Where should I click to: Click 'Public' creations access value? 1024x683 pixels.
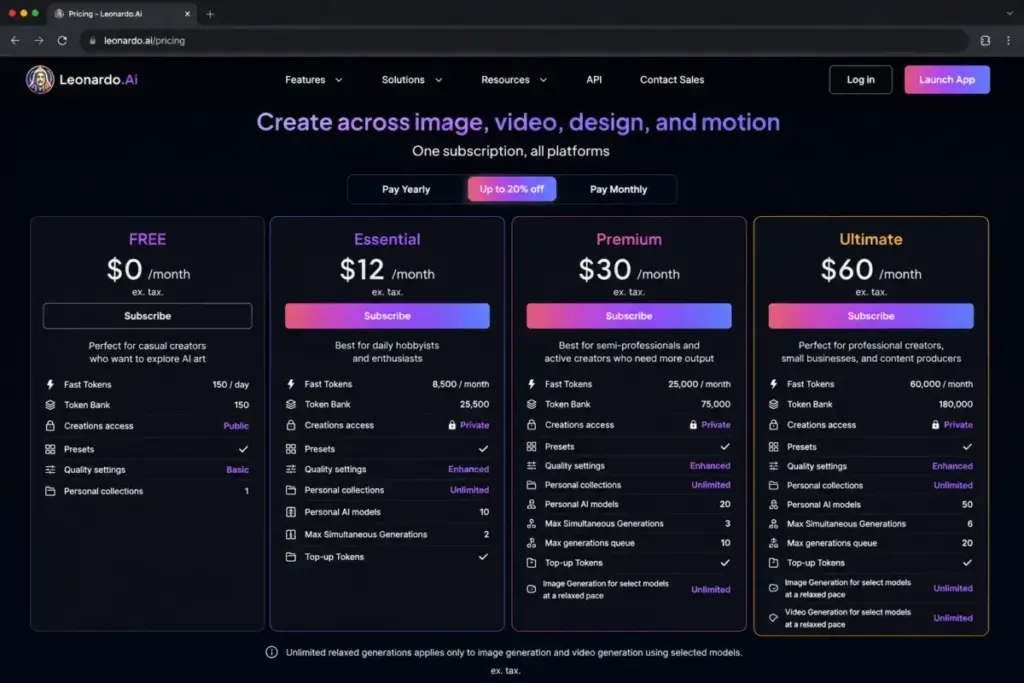point(236,426)
